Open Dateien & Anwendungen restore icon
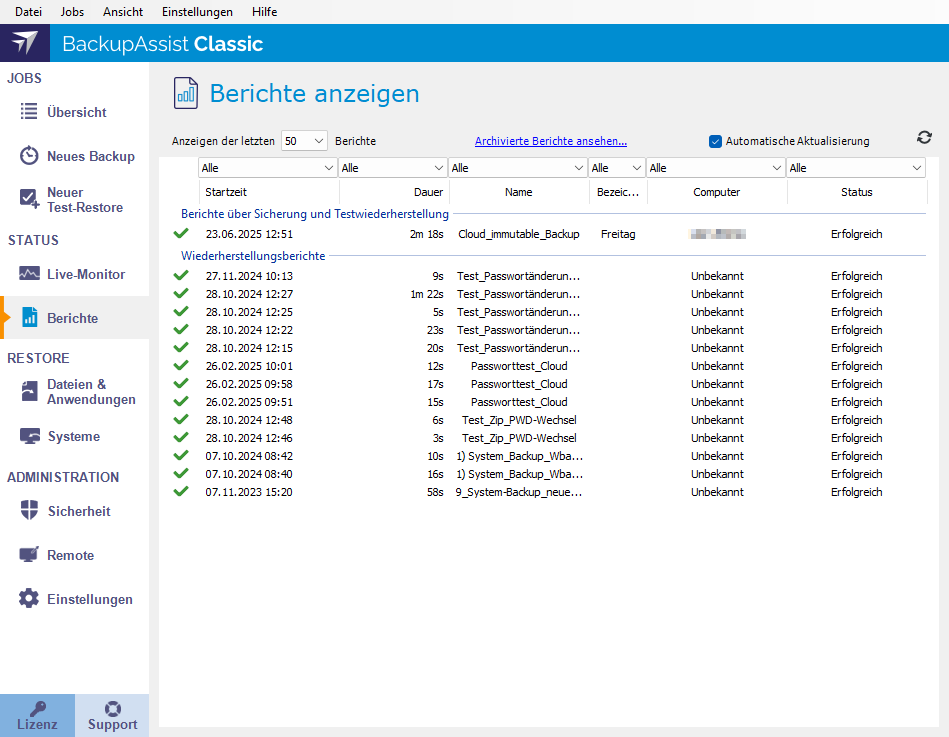Image resolution: width=949 pixels, height=737 pixels. [x=29, y=392]
